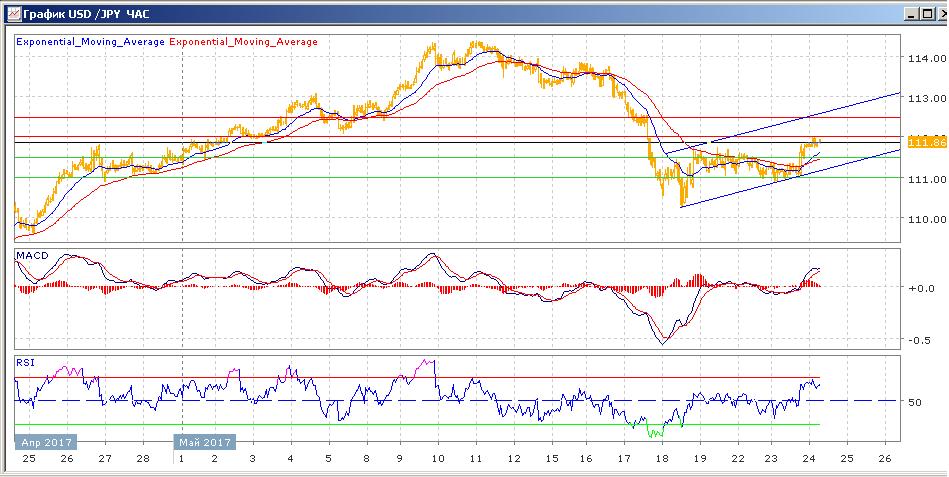Click the MACD indicator panel label
The image size is (949, 477).
point(31,257)
